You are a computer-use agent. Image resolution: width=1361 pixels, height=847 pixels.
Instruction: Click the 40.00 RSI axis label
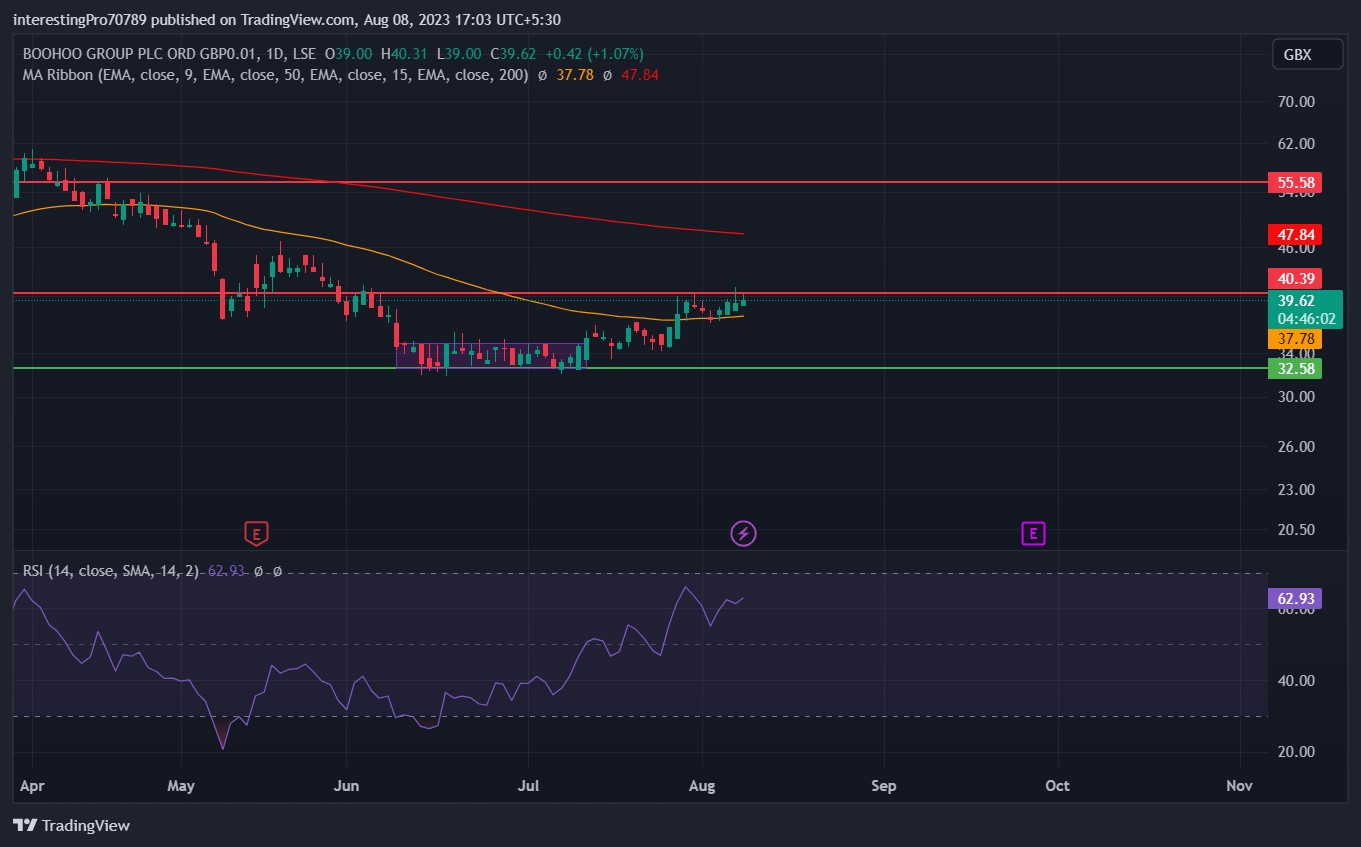1294,681
